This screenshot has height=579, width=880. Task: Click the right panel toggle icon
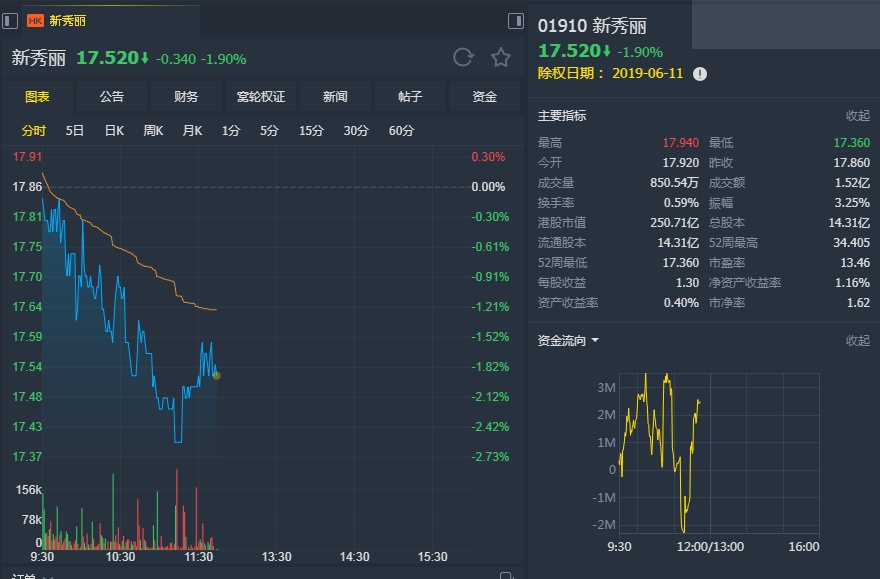(516, 20)
